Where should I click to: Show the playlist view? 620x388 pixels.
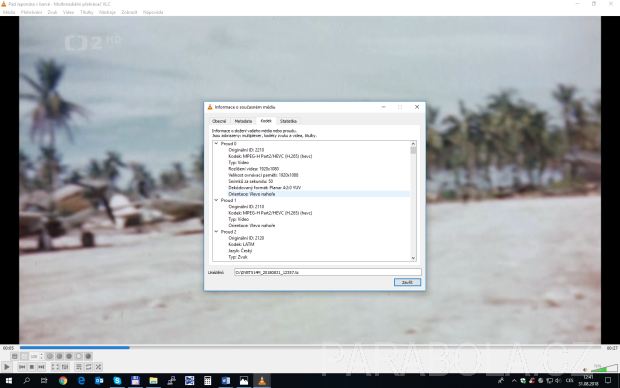(x=79, y=367)
